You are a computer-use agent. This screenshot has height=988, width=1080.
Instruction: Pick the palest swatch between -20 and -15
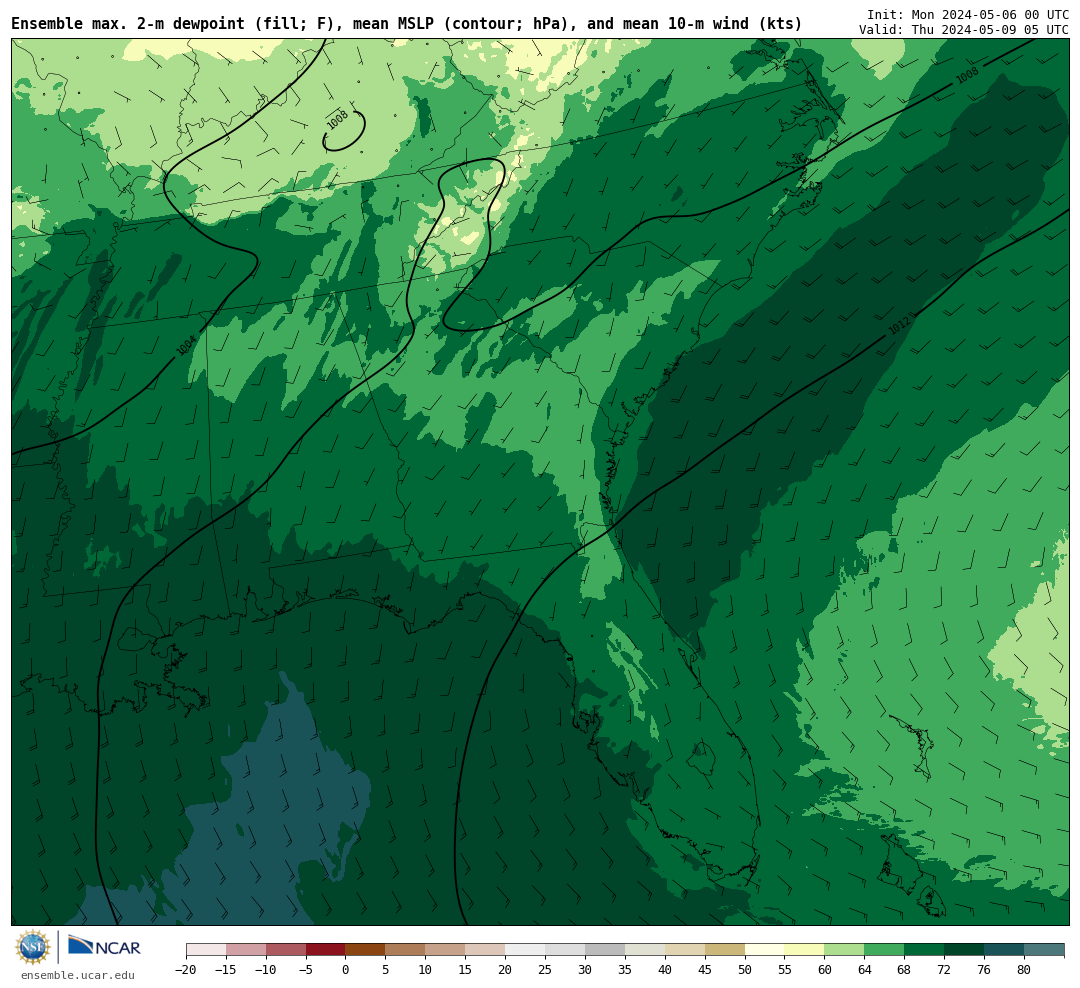point(206,950)
